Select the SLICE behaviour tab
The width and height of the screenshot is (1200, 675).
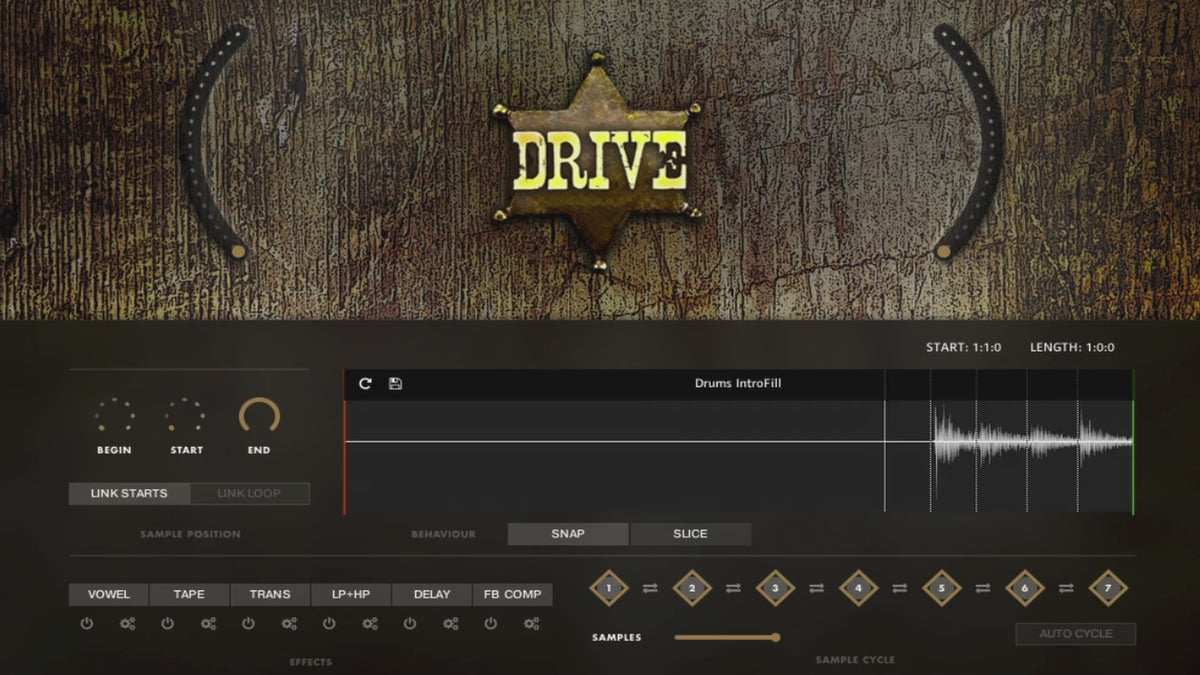click(690, 534)
